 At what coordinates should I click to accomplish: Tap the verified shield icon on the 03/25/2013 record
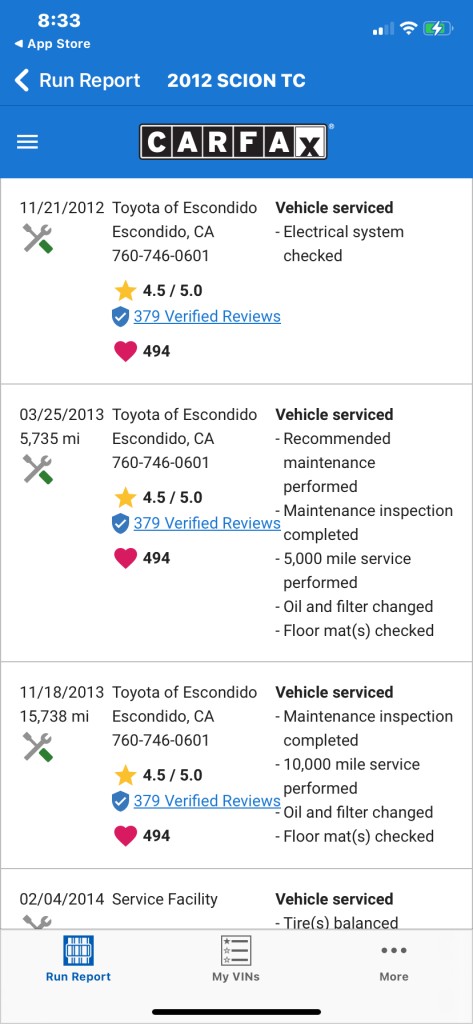coord(120,524)
